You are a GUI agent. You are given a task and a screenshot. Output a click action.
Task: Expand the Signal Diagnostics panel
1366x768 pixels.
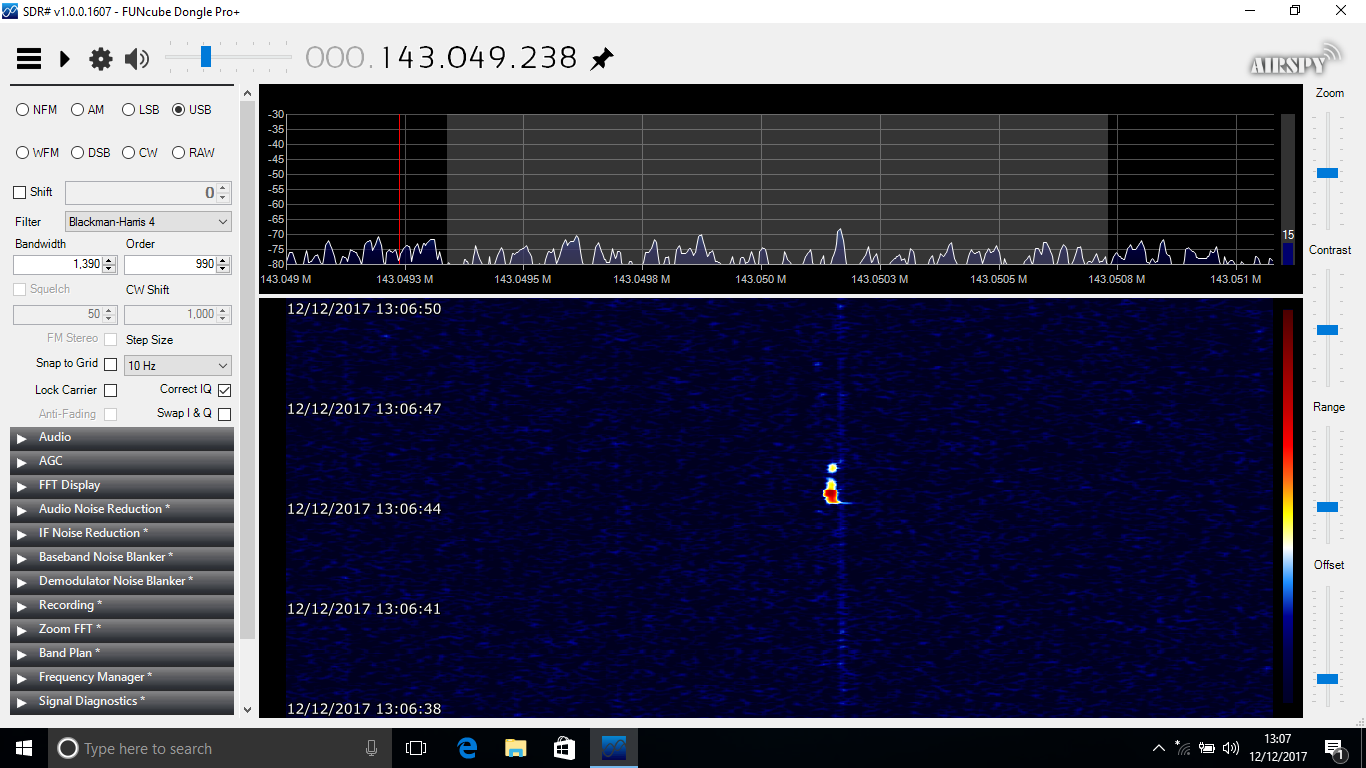click(x=122, y=702)
